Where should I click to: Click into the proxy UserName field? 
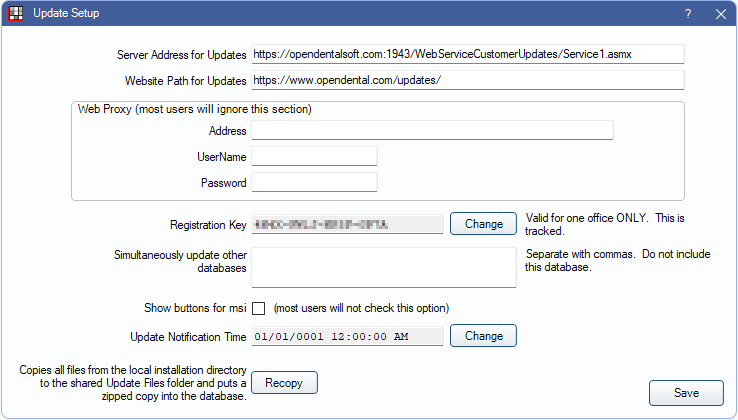314,156
